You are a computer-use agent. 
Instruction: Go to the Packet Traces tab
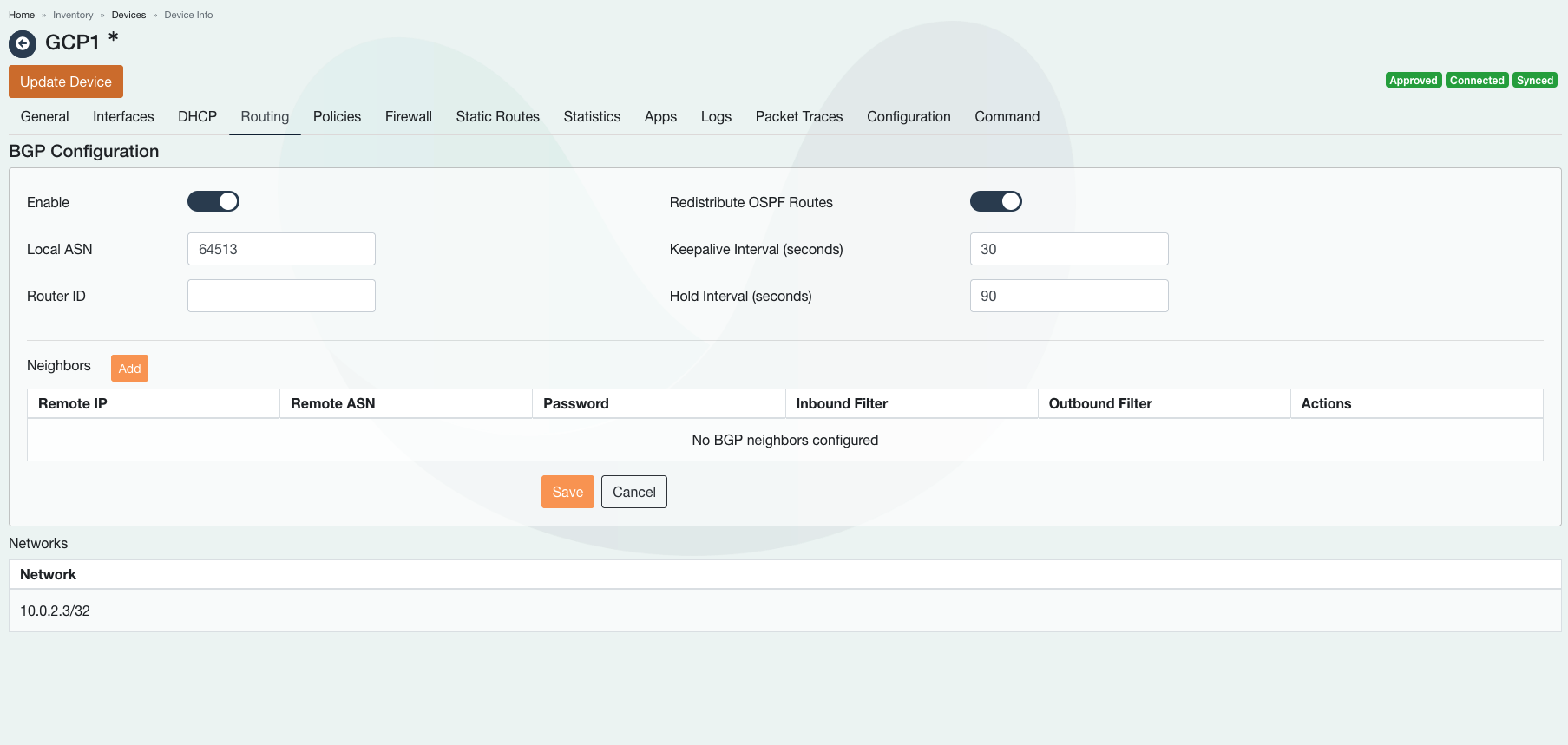[798, 116]
